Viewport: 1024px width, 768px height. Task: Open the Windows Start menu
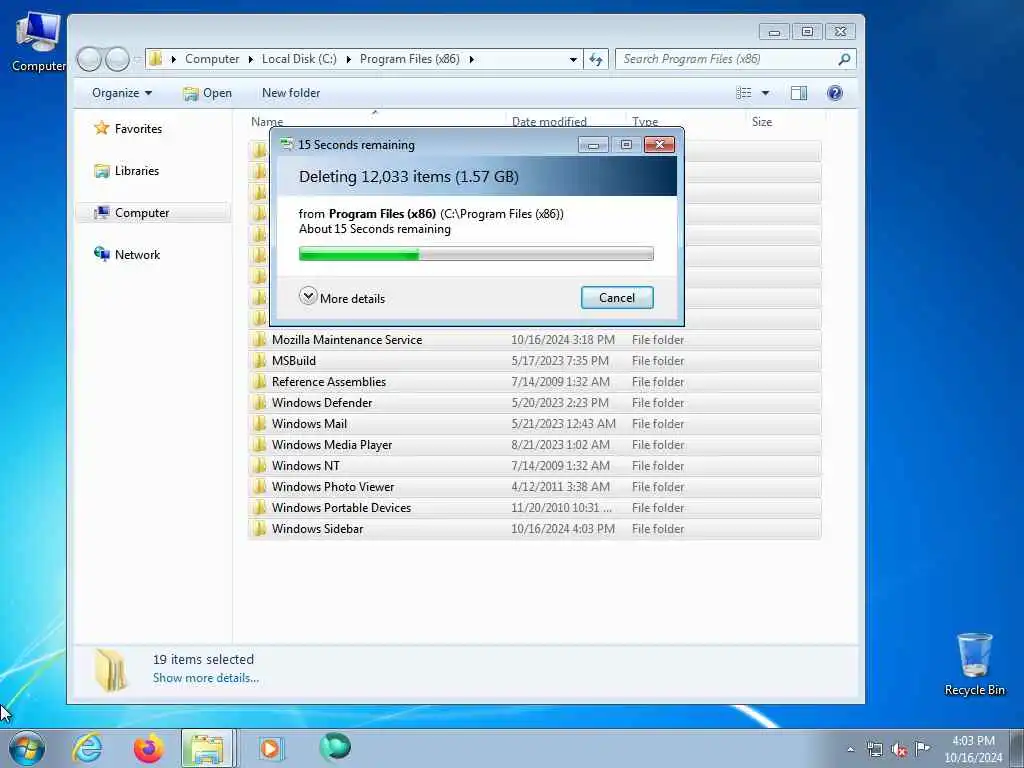[27, 748]
